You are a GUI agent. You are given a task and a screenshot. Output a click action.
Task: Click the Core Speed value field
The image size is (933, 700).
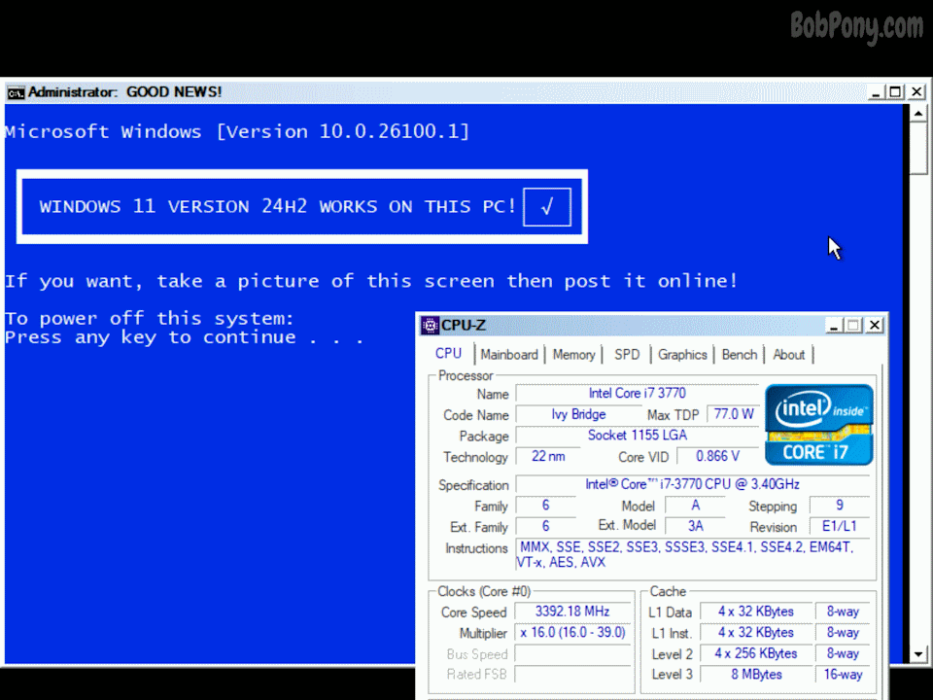coord(571,611)
